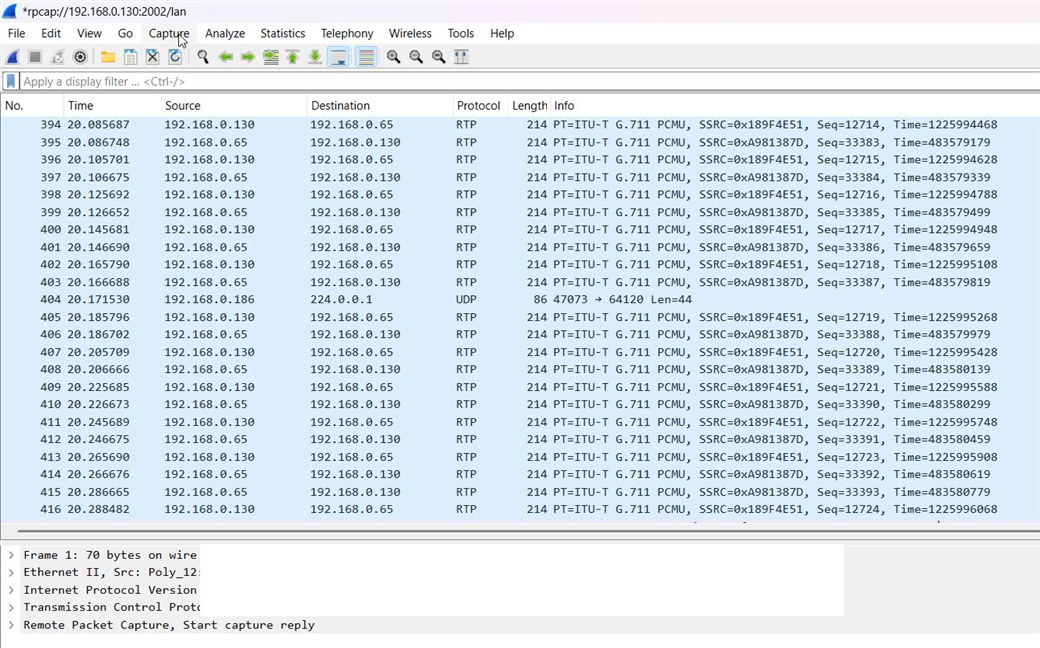
Task: Select packet 408 with Time=483580139
Action: tap(520, 369)
